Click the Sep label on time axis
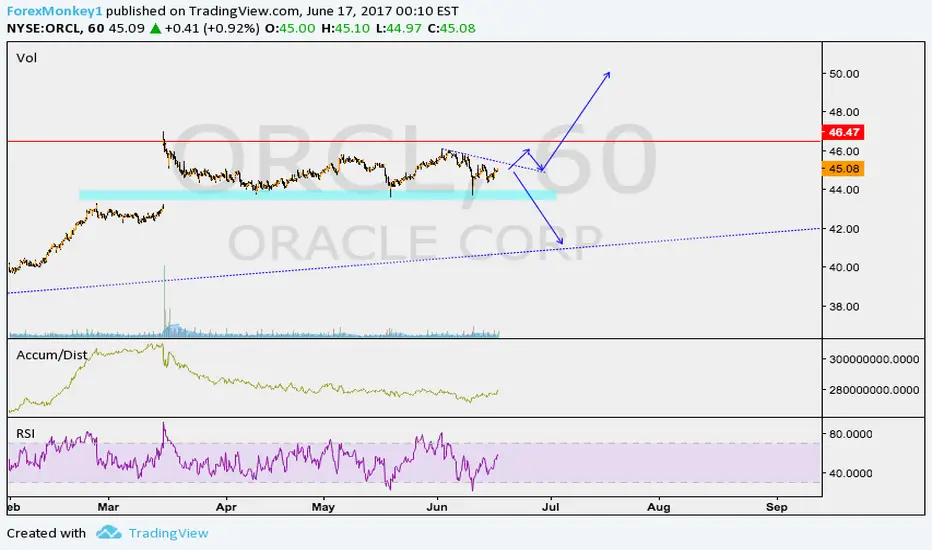 777,507
